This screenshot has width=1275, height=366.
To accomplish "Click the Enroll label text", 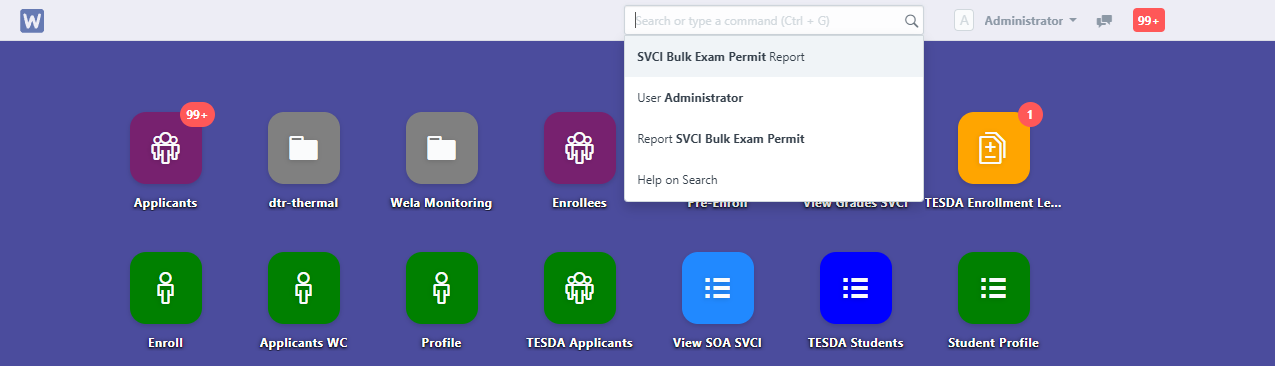I will coord(166,343).
